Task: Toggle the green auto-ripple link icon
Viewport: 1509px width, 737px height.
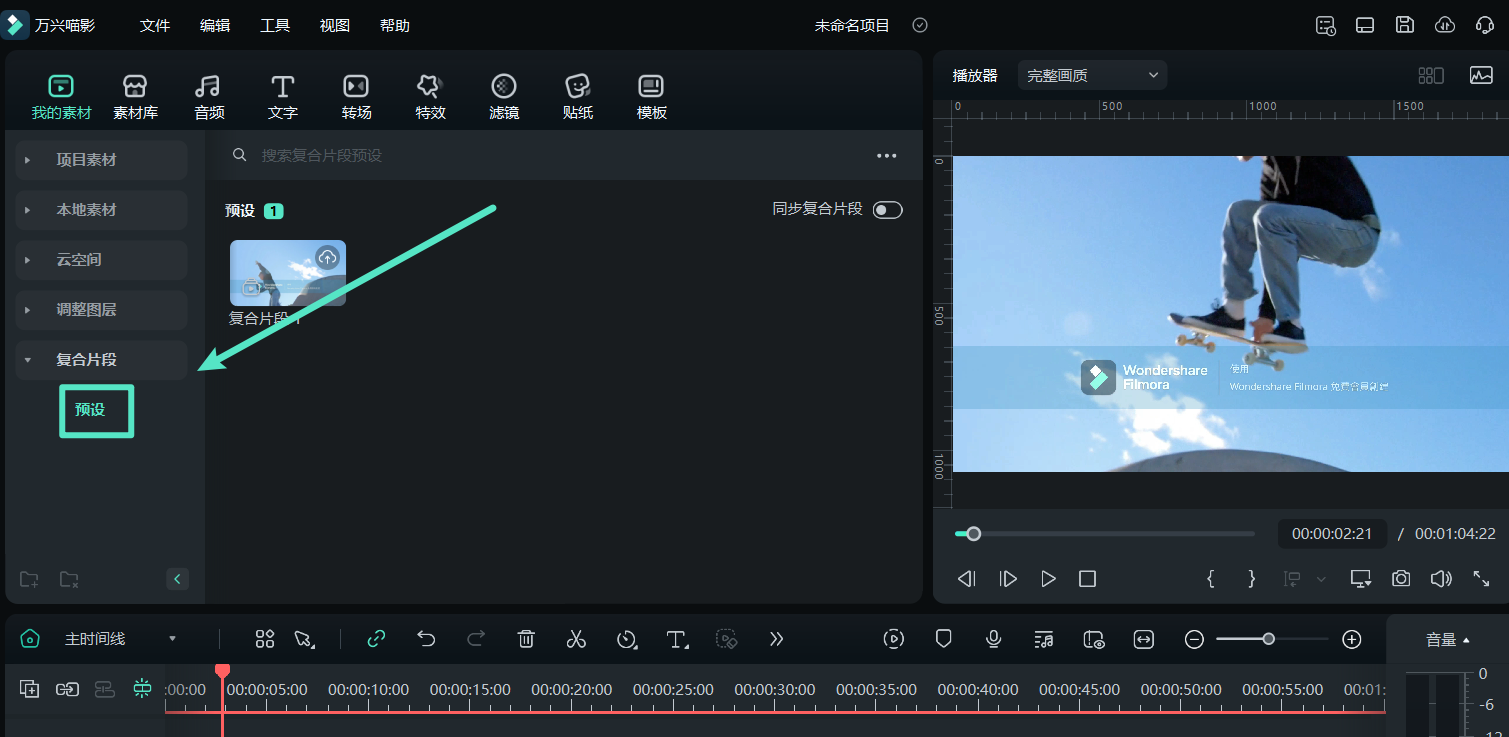Action: [376, 638]
